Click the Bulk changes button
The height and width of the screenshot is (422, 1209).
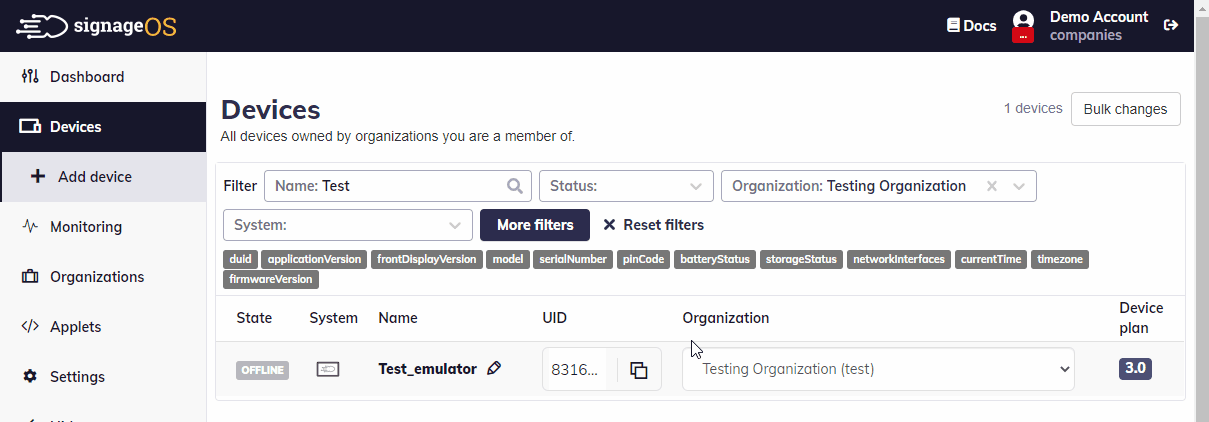1125,109
